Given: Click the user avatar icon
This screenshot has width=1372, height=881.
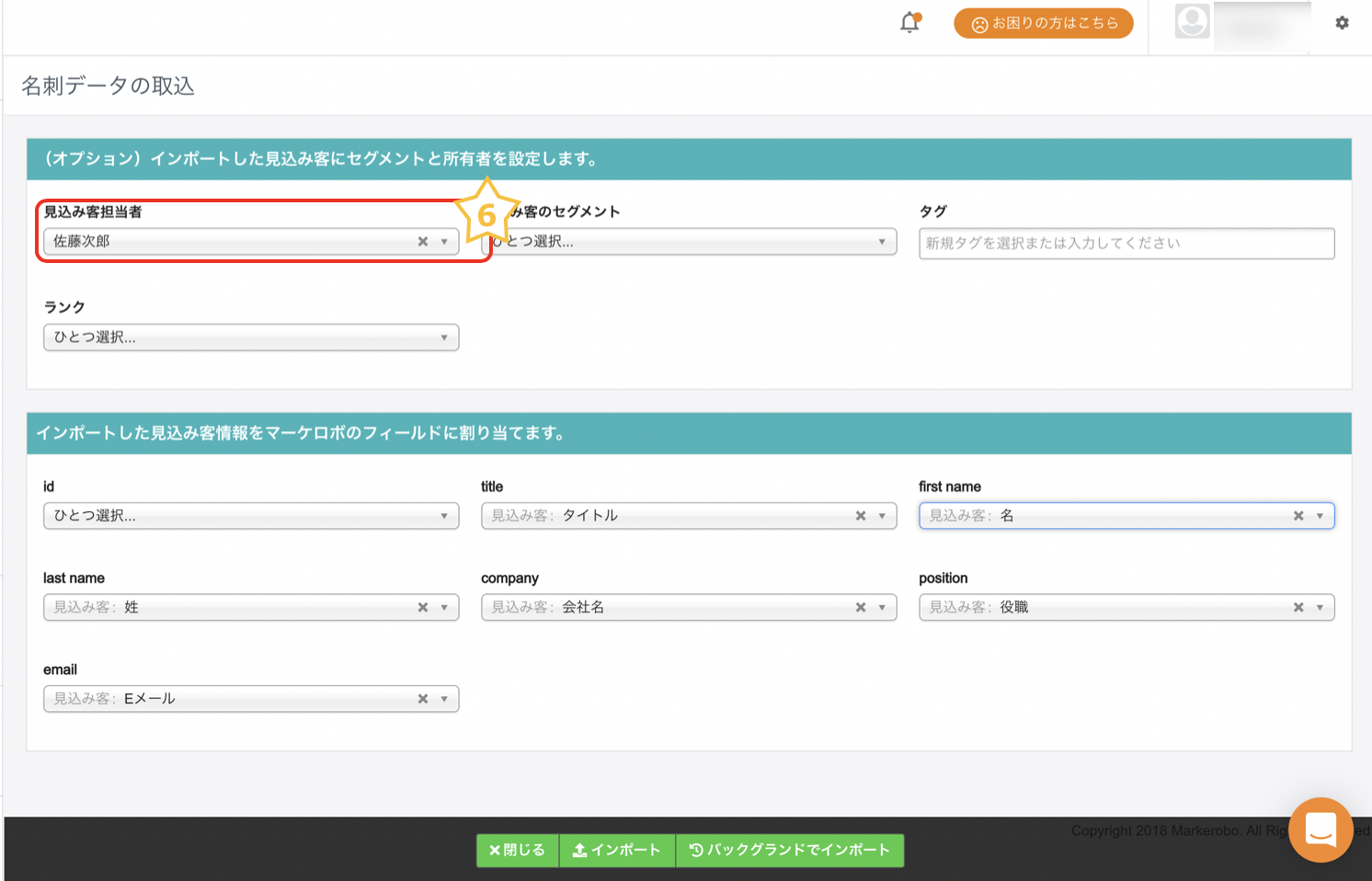Looking at the screenshot, I should 1192,22.
